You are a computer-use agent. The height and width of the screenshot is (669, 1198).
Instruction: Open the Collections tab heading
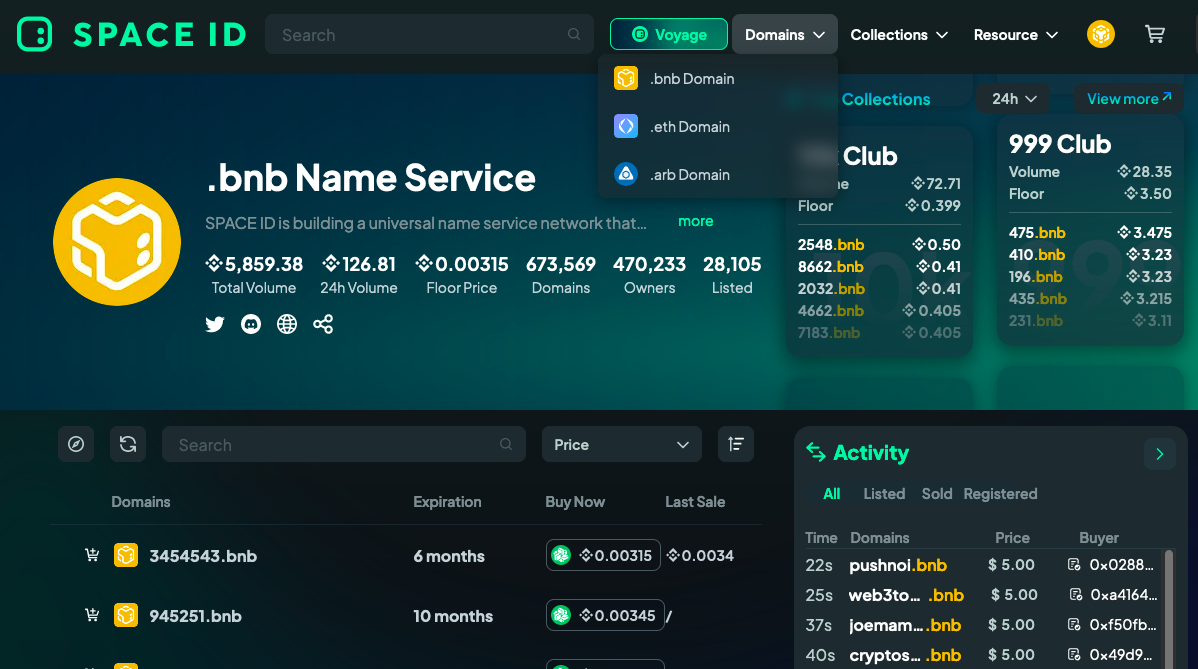click(886, 99)
